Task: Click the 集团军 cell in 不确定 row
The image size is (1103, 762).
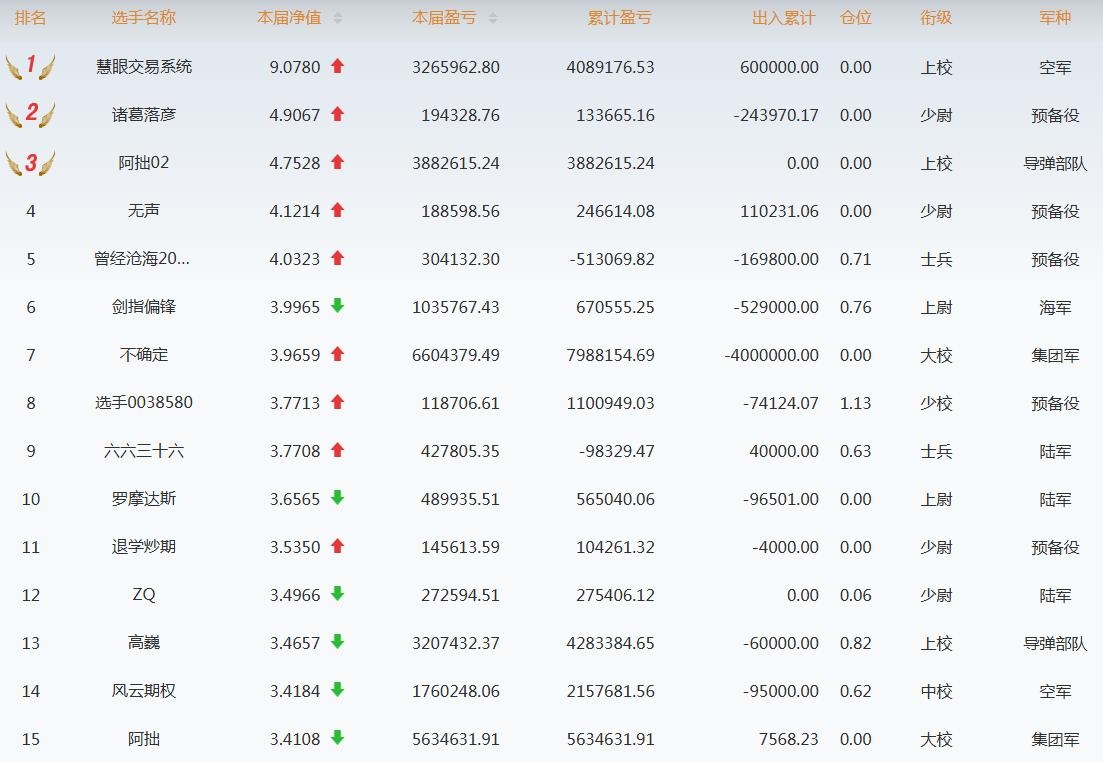Action: [x=1054, y=355]
